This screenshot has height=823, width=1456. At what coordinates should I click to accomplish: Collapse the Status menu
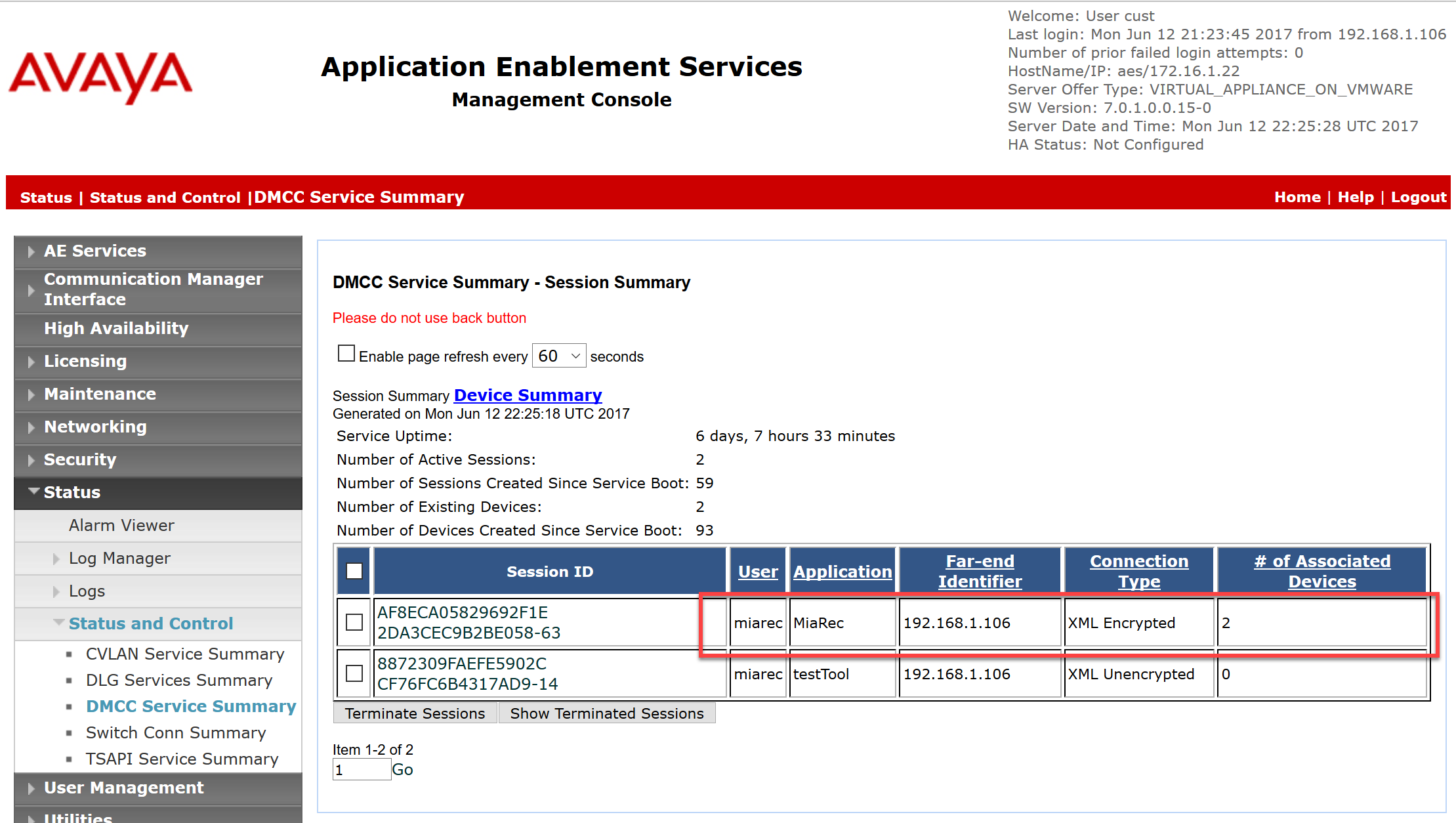158,493
